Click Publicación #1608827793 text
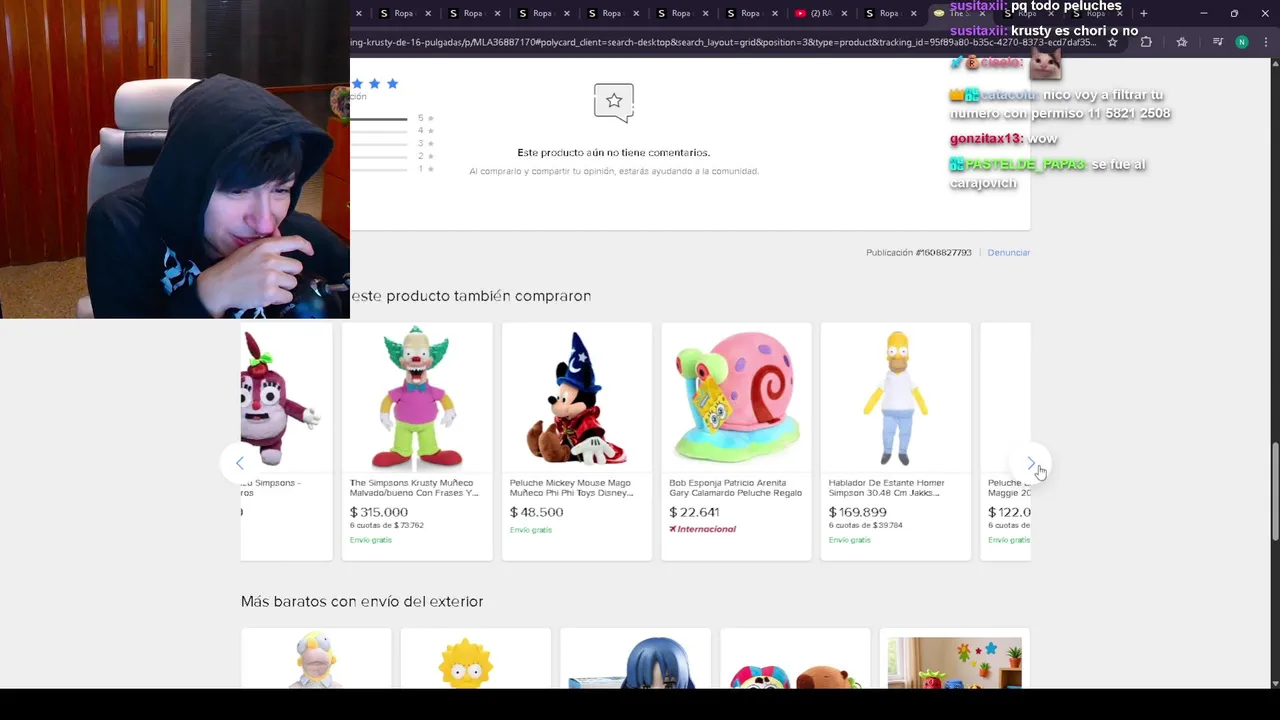This screenshot has width=1280, height=720. pos(919,253)
